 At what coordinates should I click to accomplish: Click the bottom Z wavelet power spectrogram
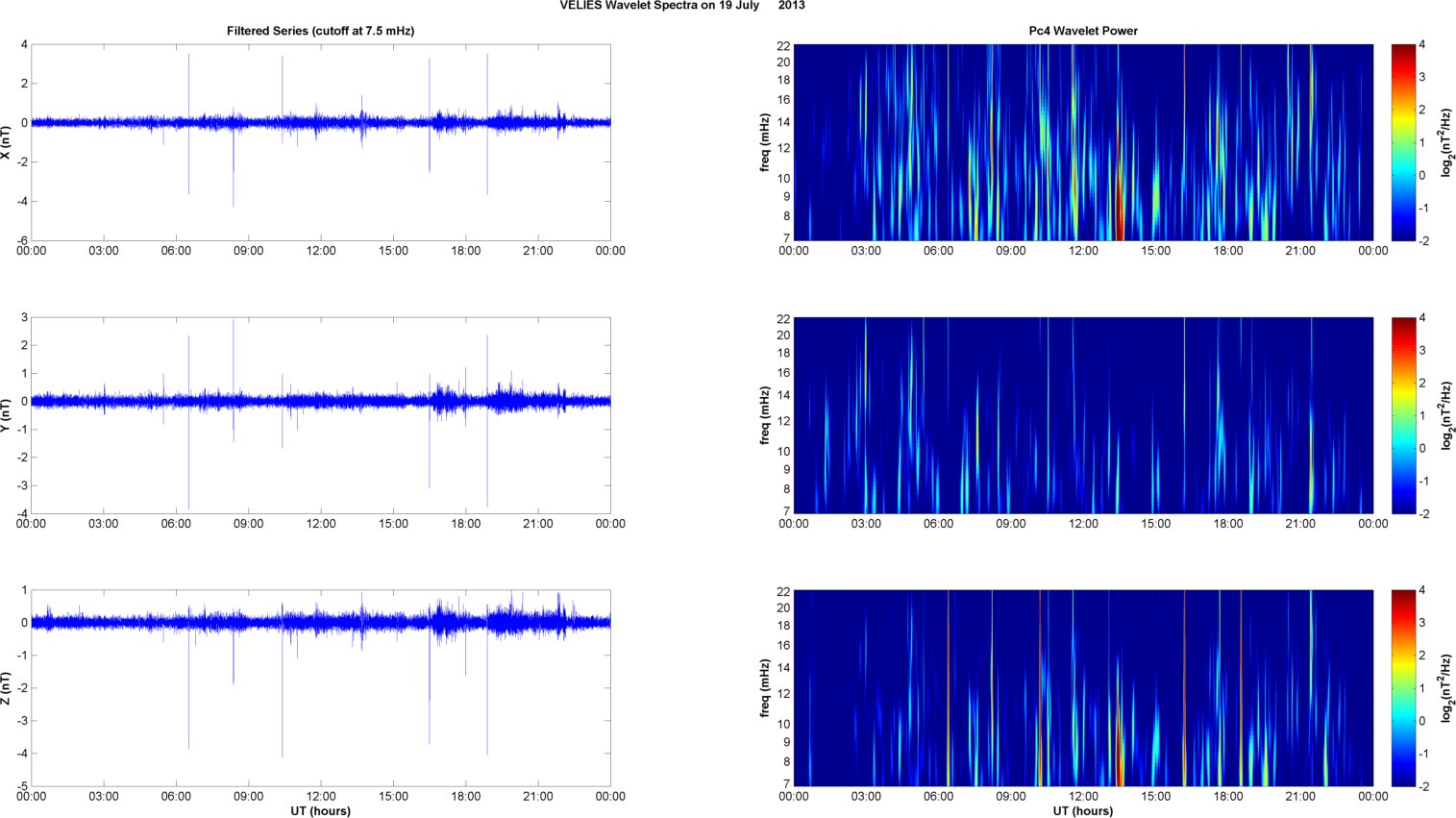tap(1083, 688)
